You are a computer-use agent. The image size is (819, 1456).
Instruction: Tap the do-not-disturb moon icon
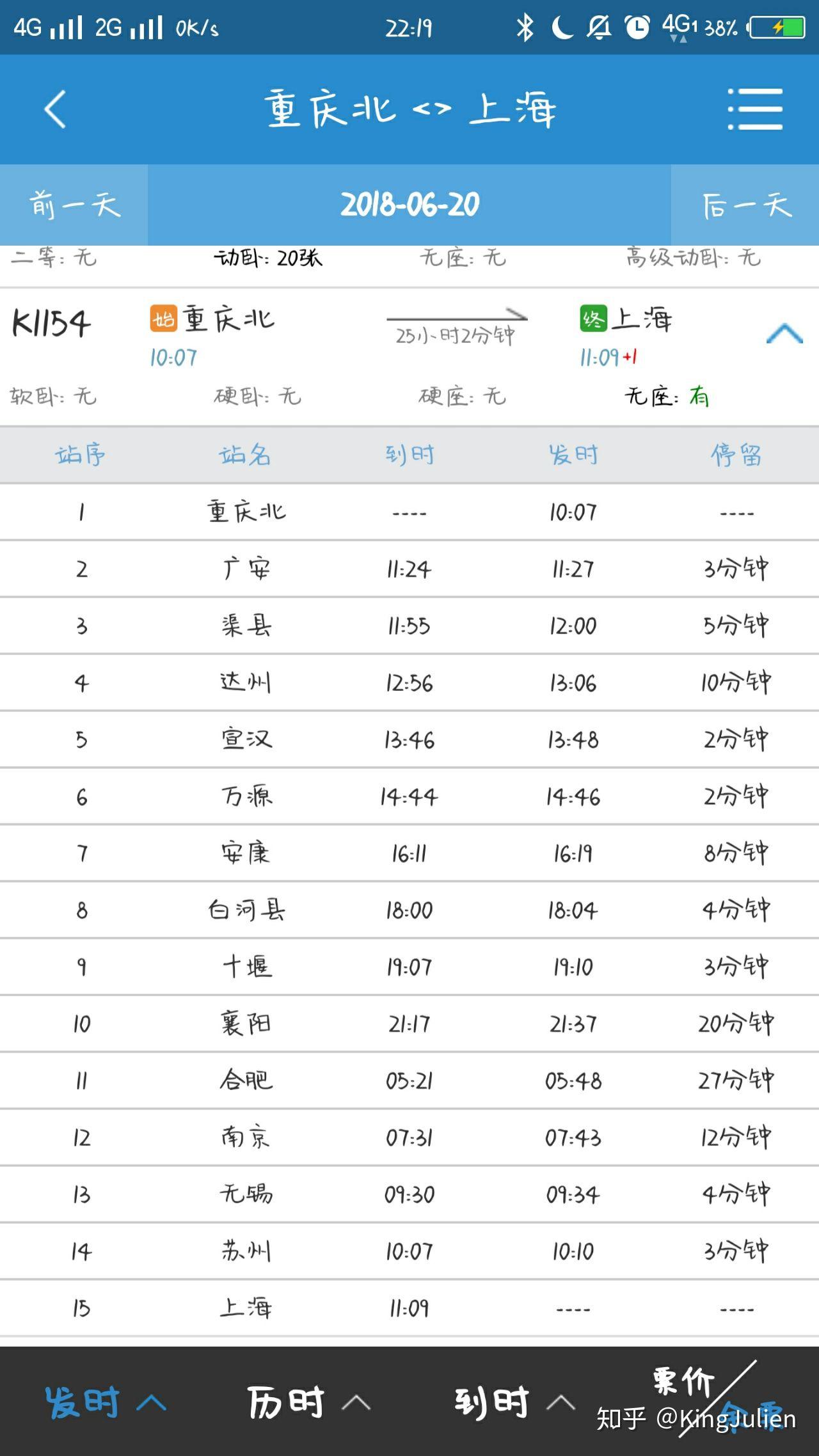pos(562,28)
